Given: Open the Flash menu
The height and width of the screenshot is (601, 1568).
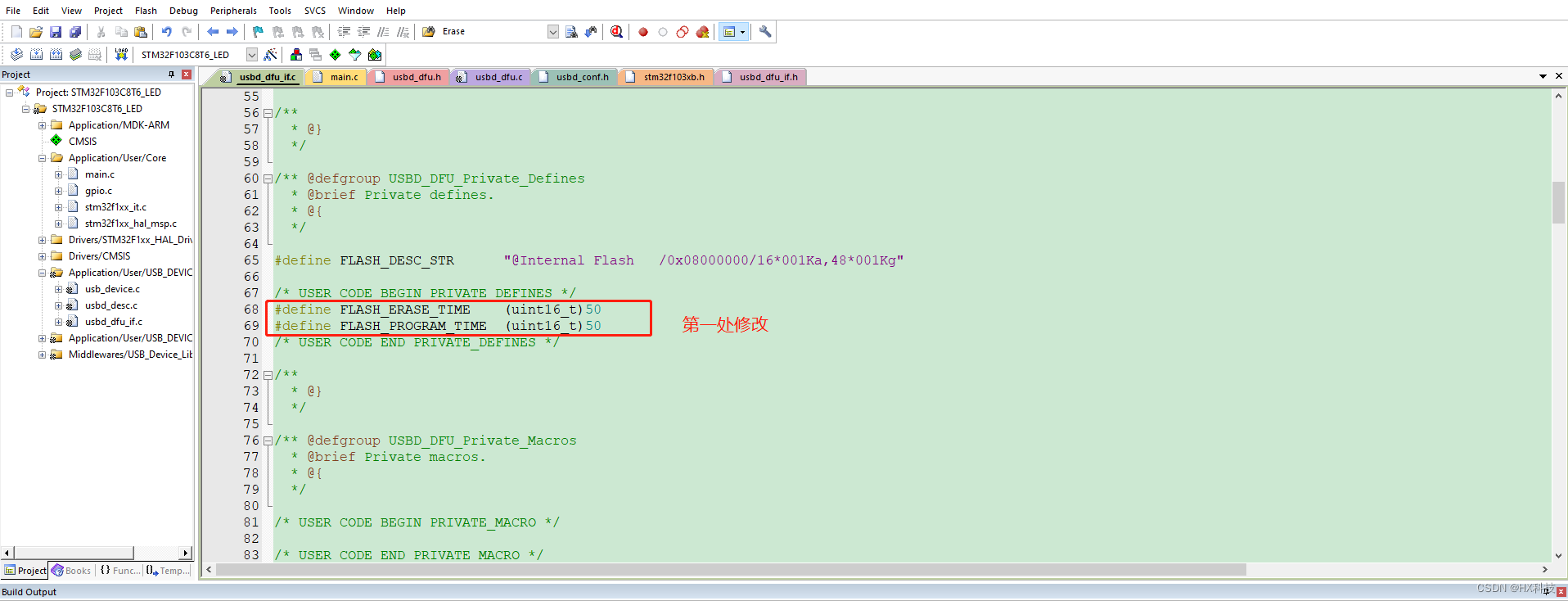Looking at the screenshot, I should 146,11.
